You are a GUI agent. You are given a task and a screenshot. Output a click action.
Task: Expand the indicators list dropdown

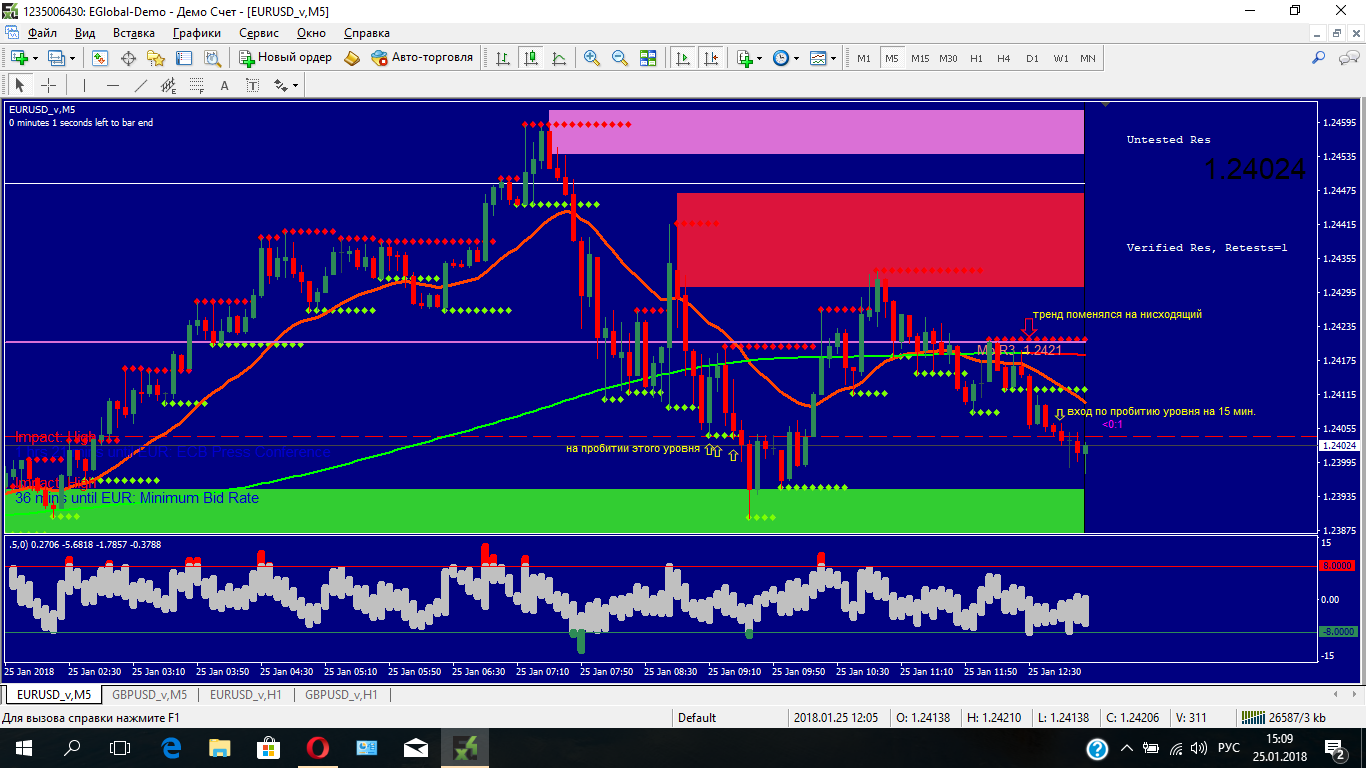[759, 58]
